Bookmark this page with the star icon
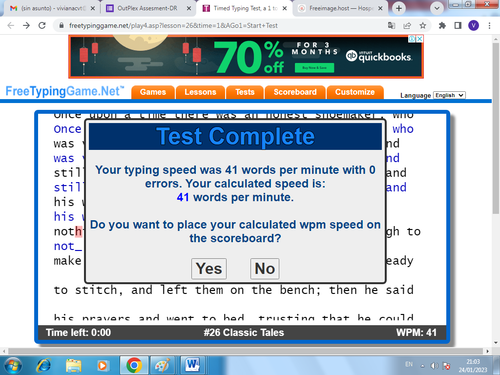 [423, 26]
